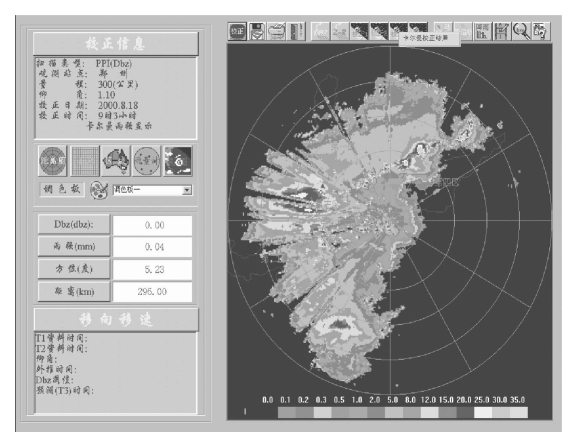Click the palette combo box text field
Viewport: 577px width, 432px height.
(x=148, y=190)
